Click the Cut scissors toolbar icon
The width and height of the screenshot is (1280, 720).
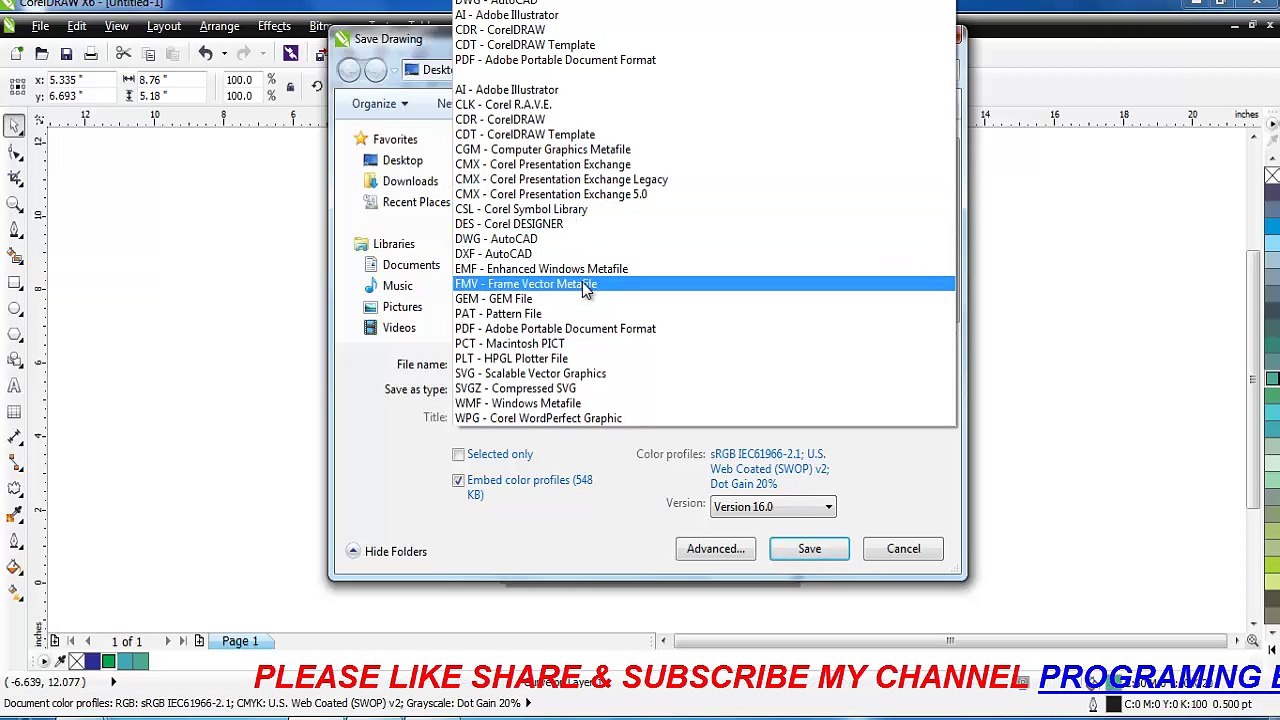point(123,53)
